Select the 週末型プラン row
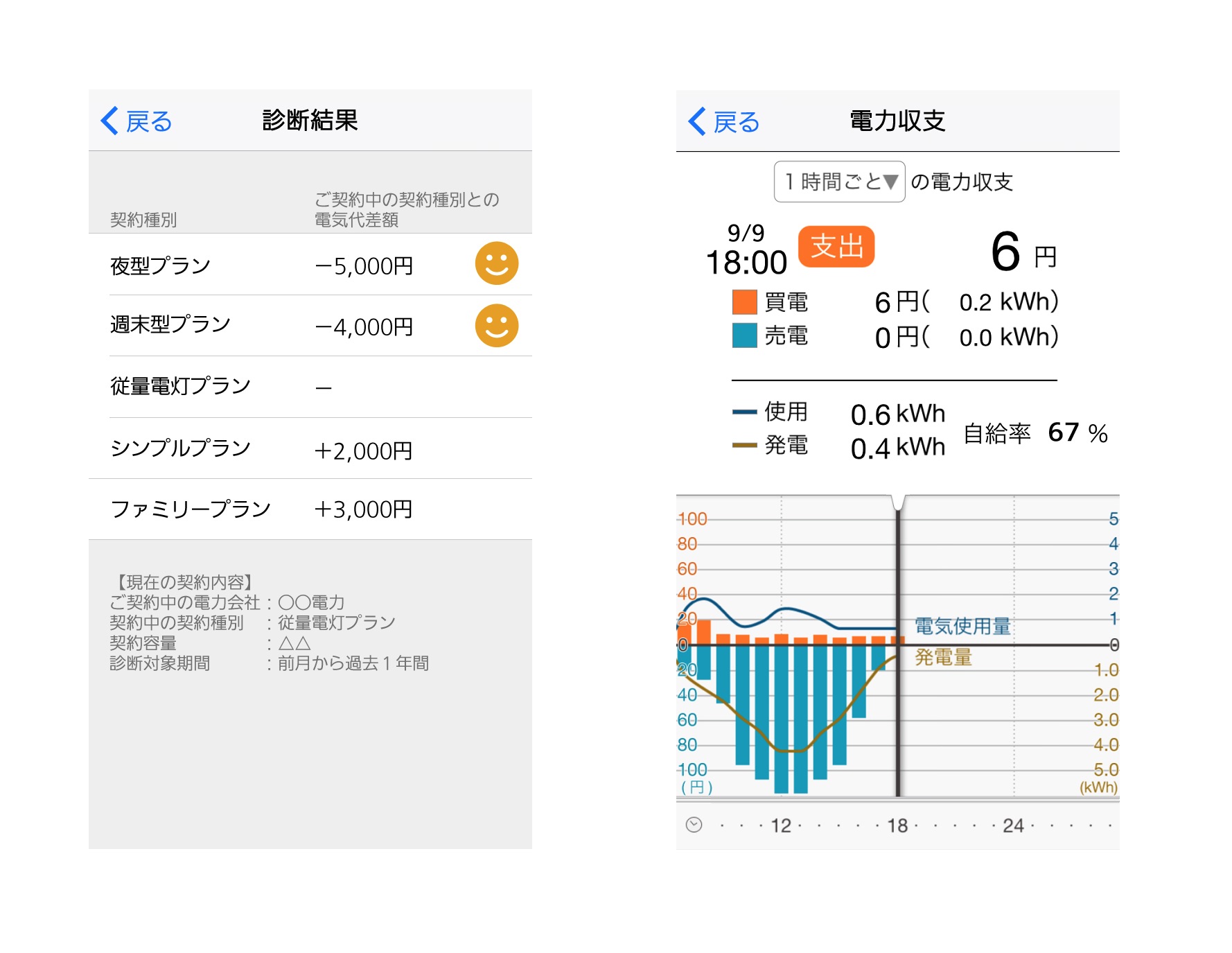 pos(310,326)
